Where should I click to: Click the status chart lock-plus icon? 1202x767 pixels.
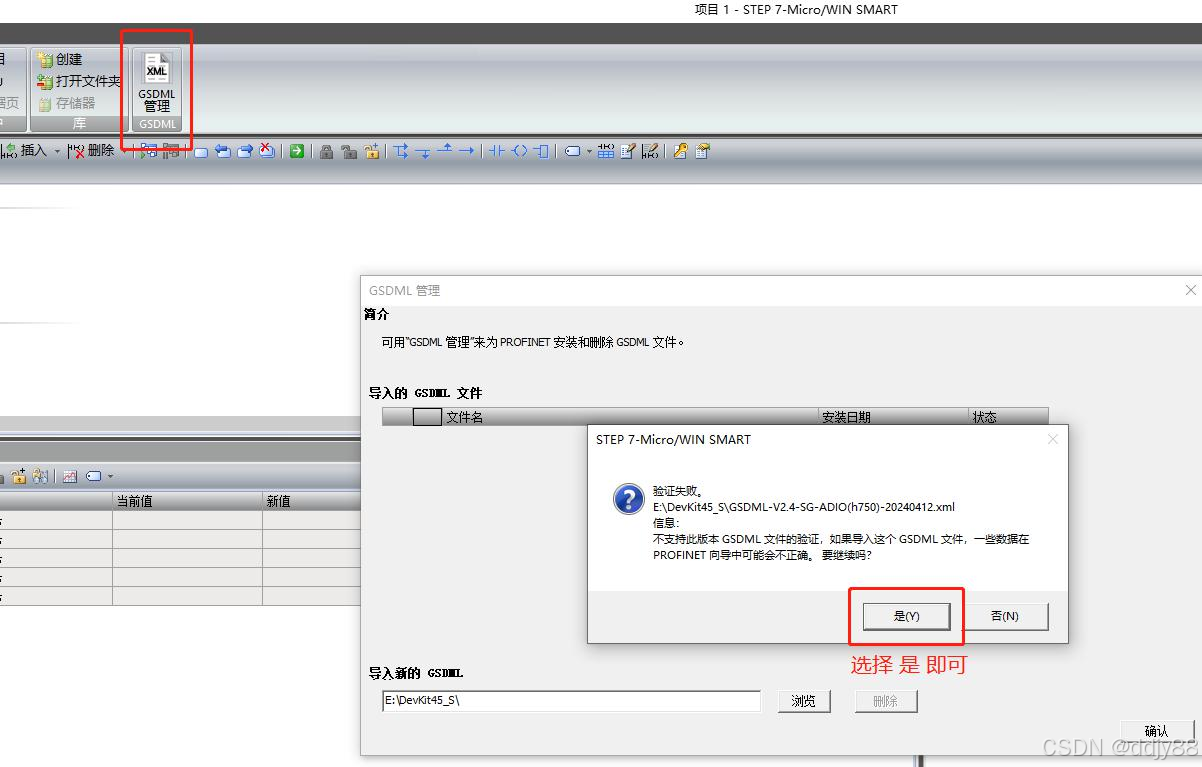pyautogui.click(x=19, y=476)
